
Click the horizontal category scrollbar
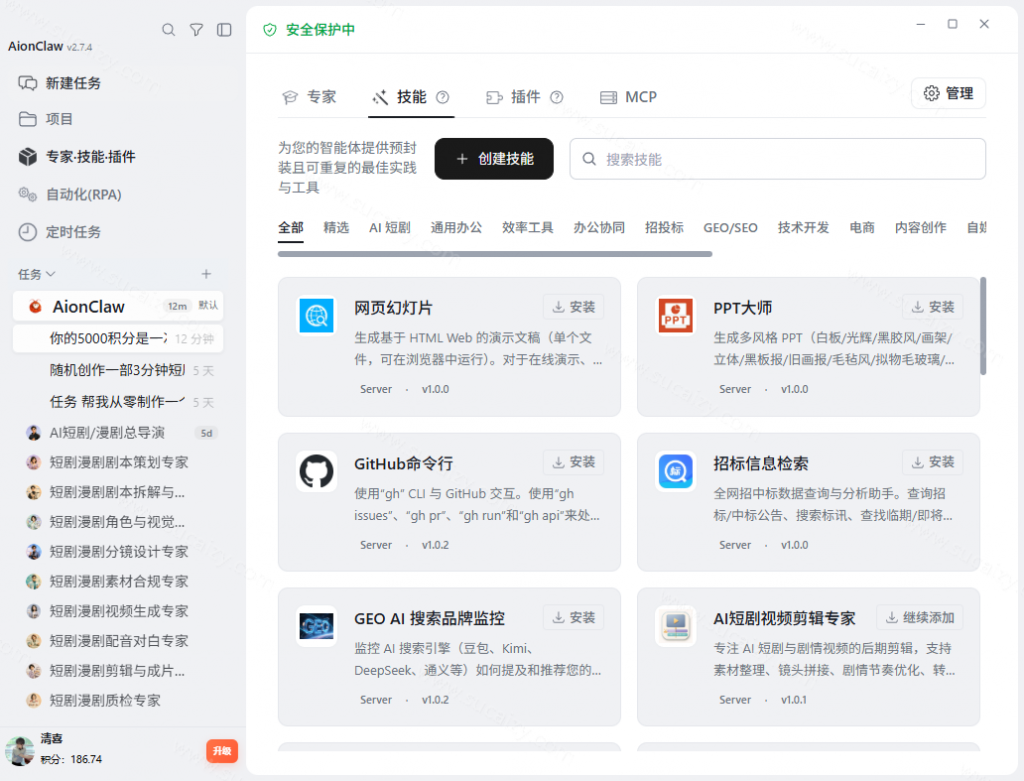[x=494, y=254]
